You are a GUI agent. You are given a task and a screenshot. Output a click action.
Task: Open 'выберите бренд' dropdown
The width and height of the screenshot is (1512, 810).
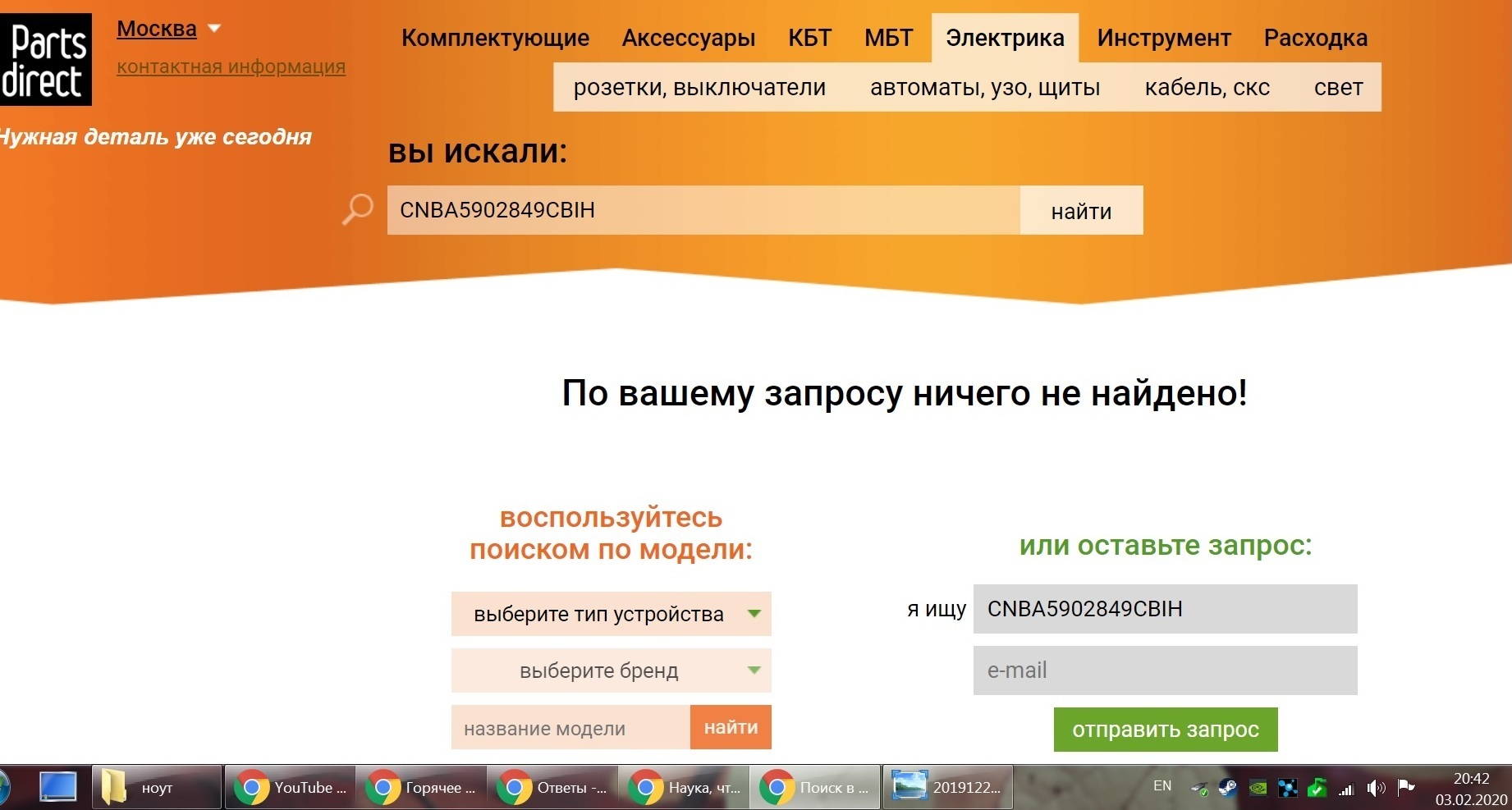click(611, 670)
